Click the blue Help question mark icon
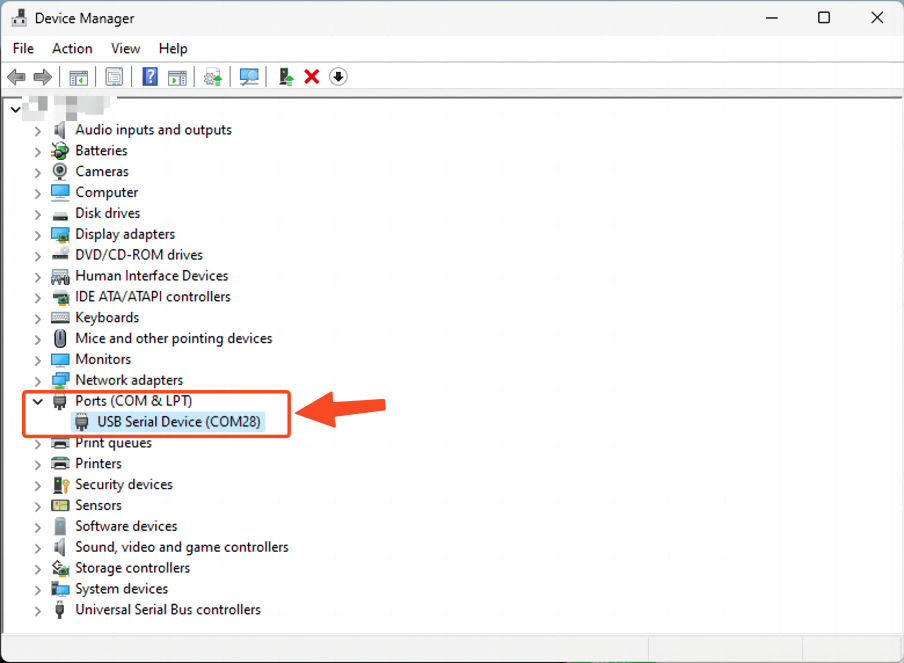904x663 pixels. pos(150,77)
